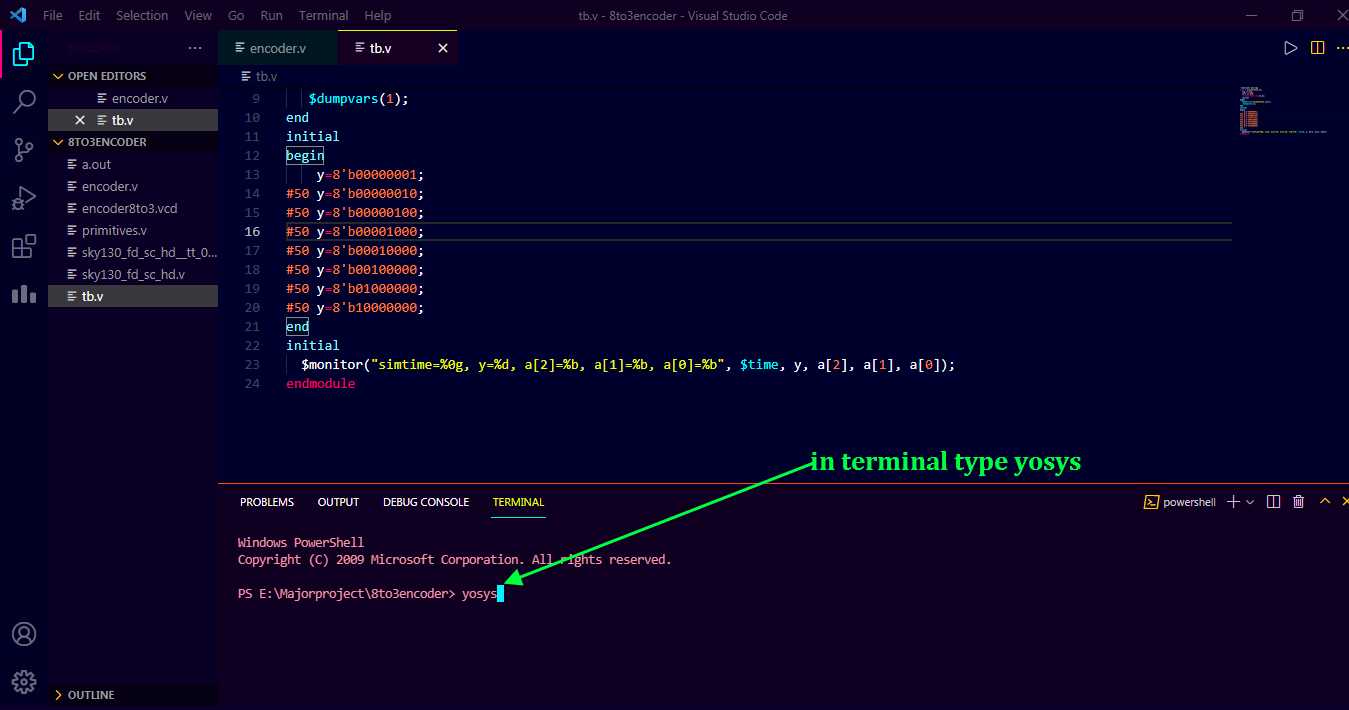This screenshot has width=1349, height=710.
Task: Open the Edit menu
Action: coord(89,15)
